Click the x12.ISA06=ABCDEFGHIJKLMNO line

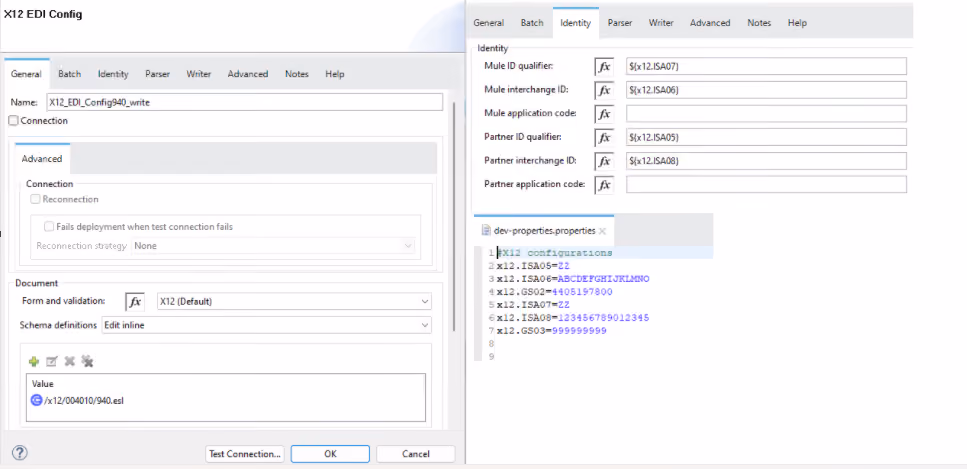coord(573,279)
